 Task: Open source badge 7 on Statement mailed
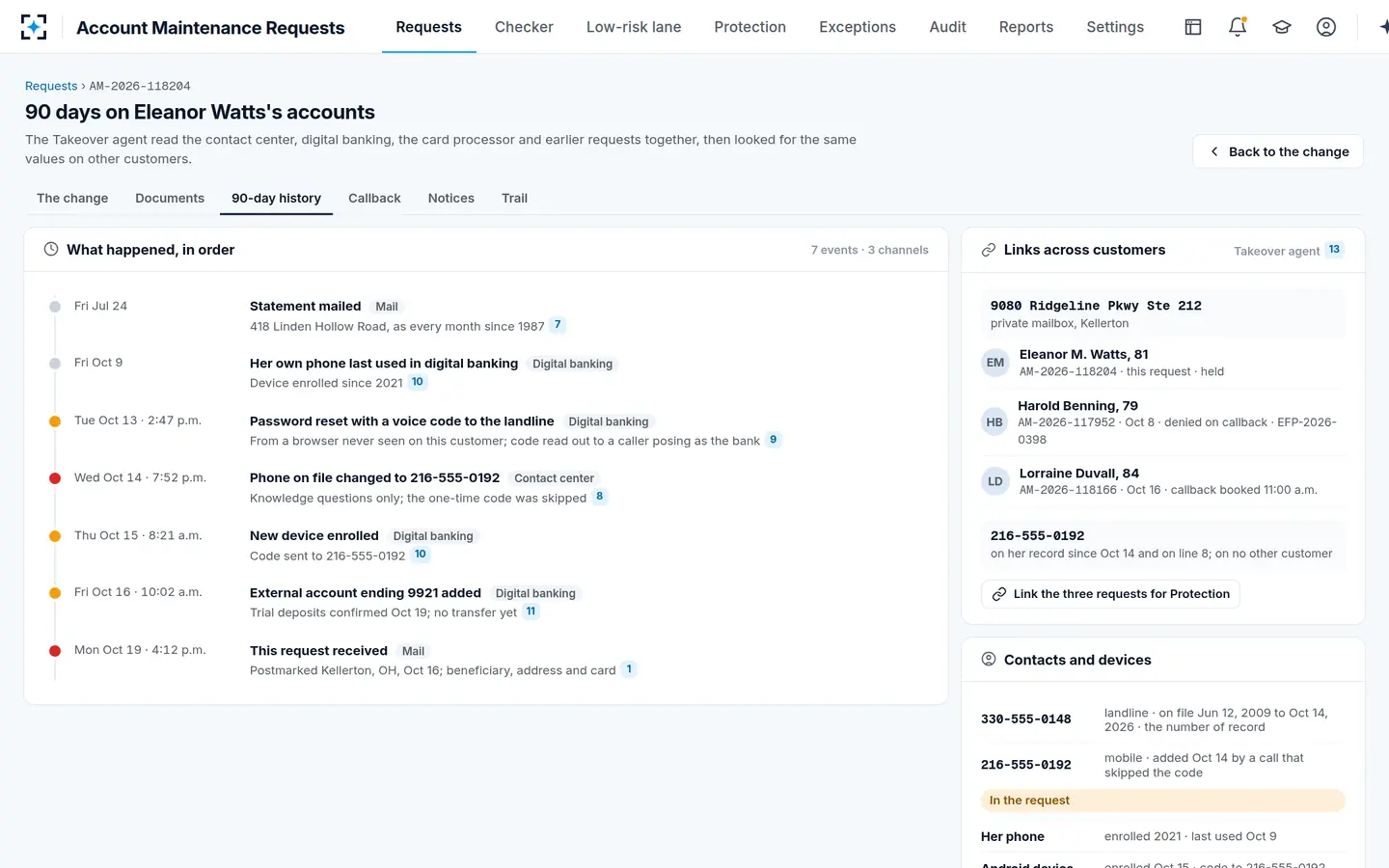pyautogui.click(x=558, y=325)
